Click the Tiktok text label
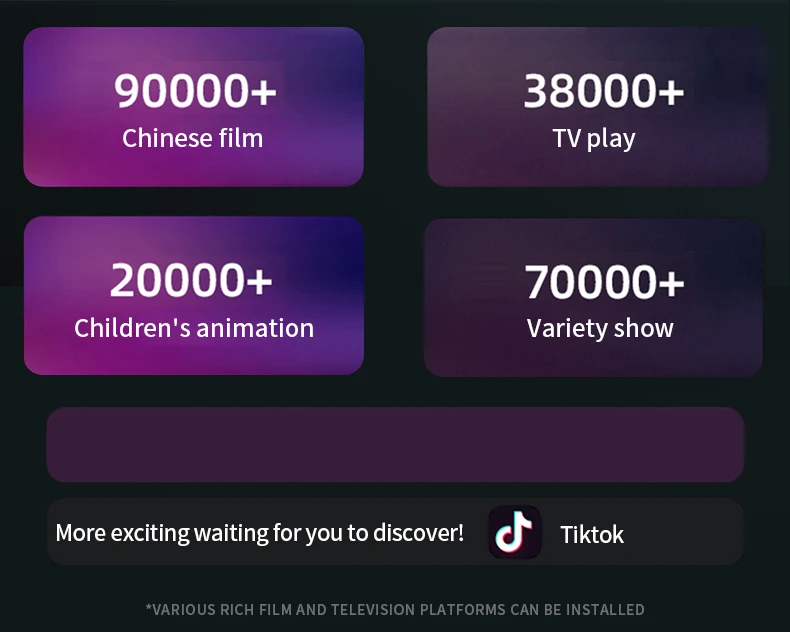 click(x=592, y=534)
